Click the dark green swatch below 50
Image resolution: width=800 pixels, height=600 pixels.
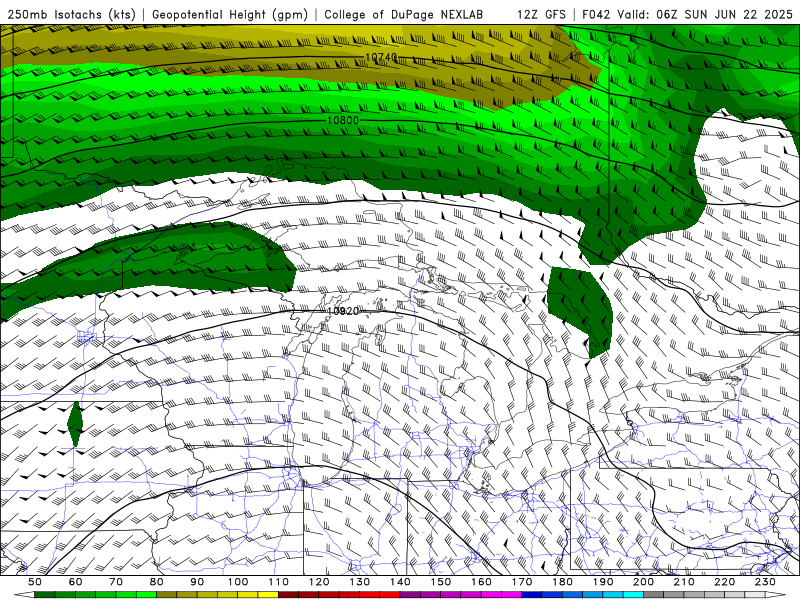(x=45, y=595)
